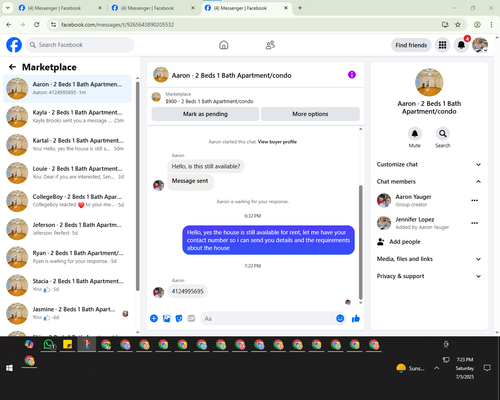Click the Search Facebook field
Image resolution: width=500 pixels, height=400 pixels.
click(x=80, y=45)
